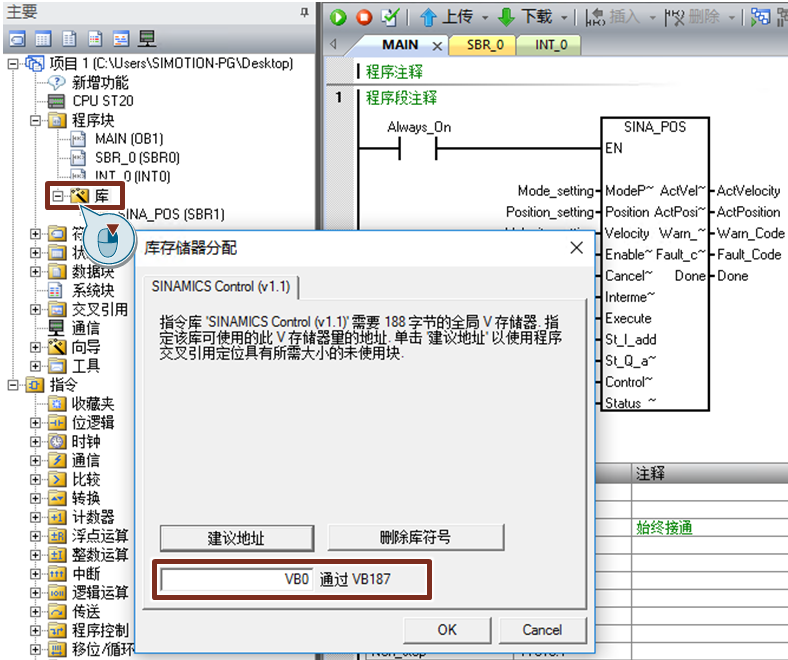Select SINAMICS Control (v1.1) dialog tab
Screen dimensions: 788x660
click(221, 287)
